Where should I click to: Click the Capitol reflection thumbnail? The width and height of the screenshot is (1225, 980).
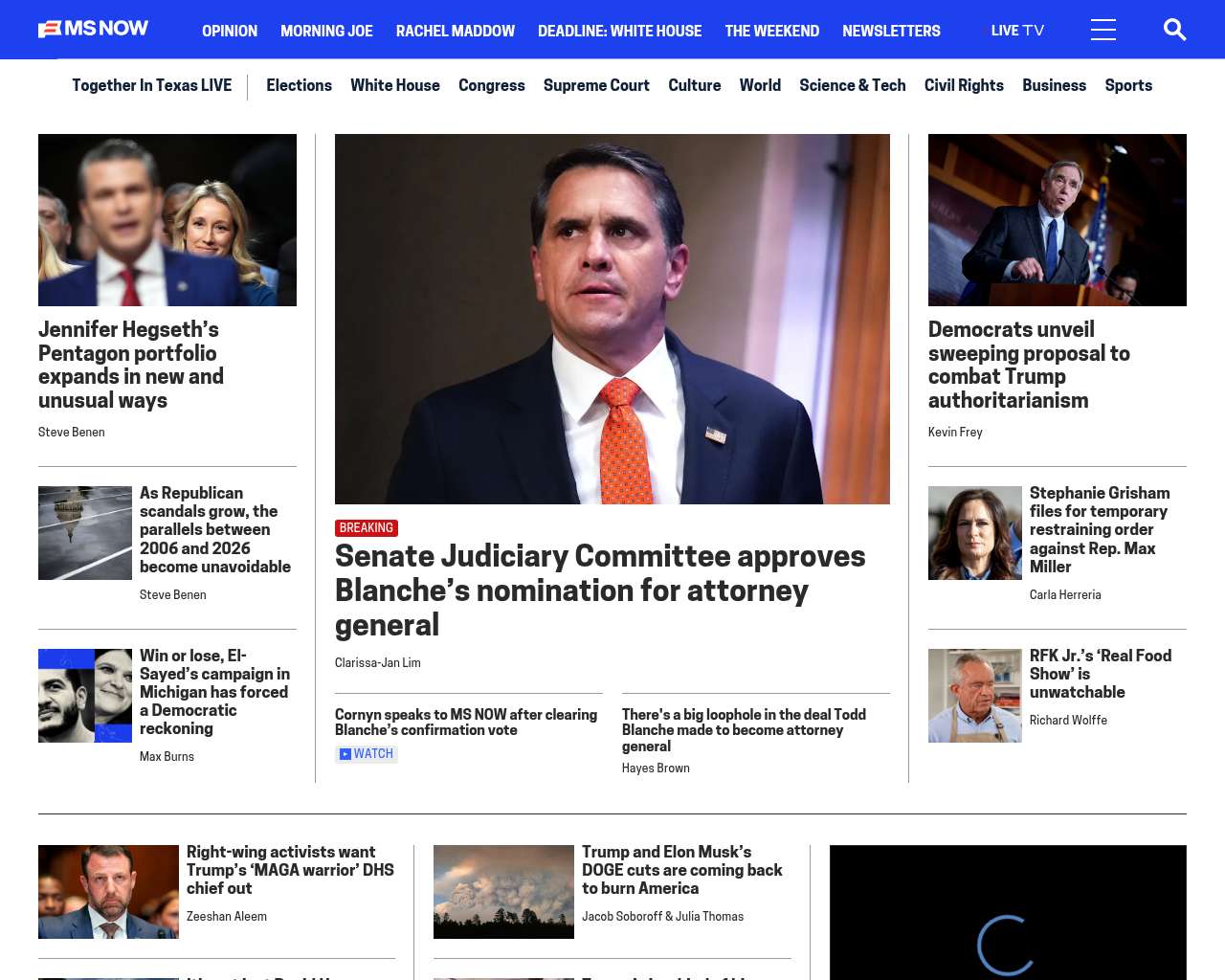85,533
